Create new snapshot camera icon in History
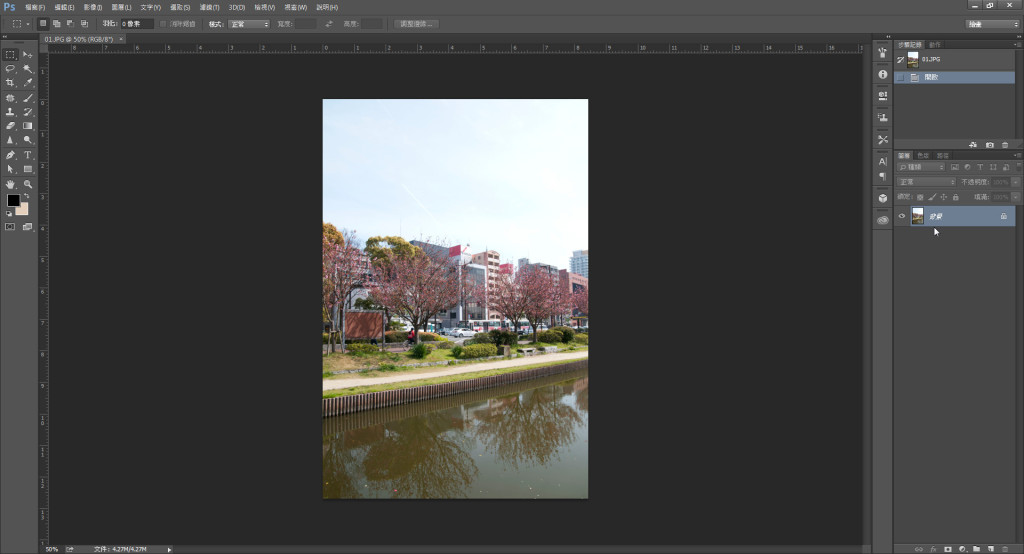 coord(990,145)
